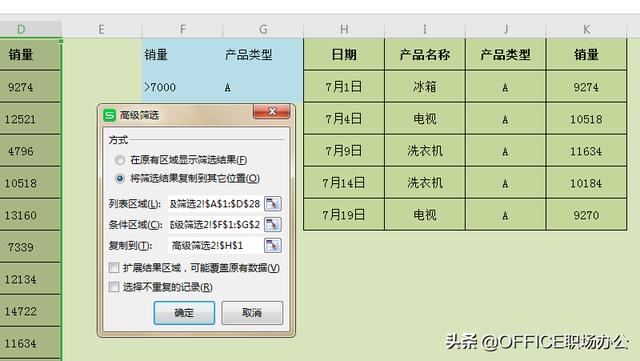Image resolution: width=640 pixels, height=361 pixels.
Task: Click the 电视 cell in 7月19日 row
Action: (425, 215)
